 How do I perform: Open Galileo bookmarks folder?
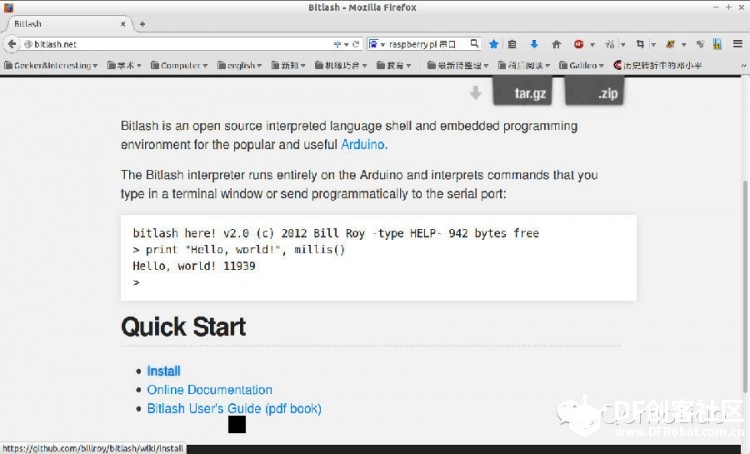[x=581, y=65]
